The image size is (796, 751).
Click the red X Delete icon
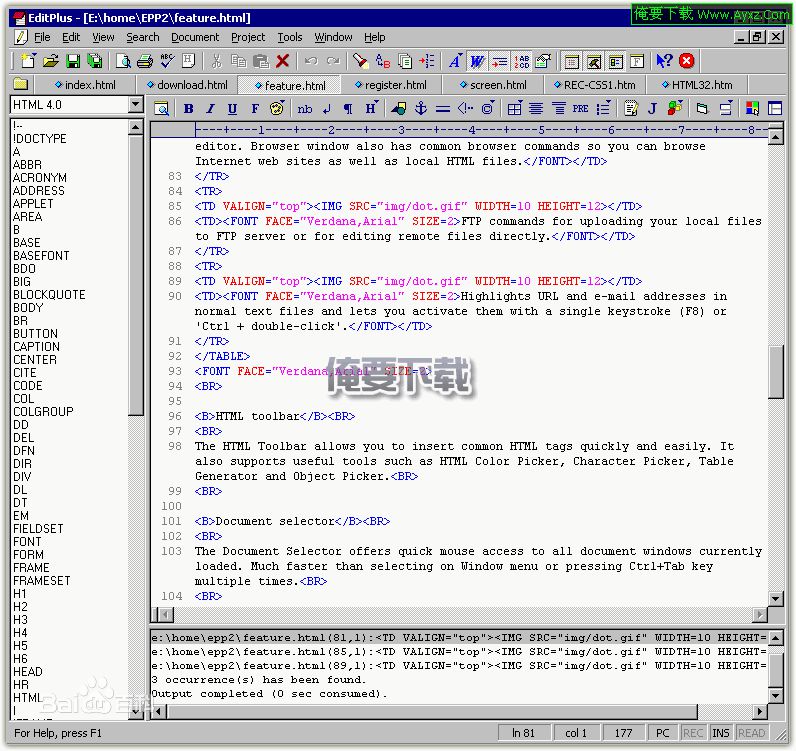283,62
